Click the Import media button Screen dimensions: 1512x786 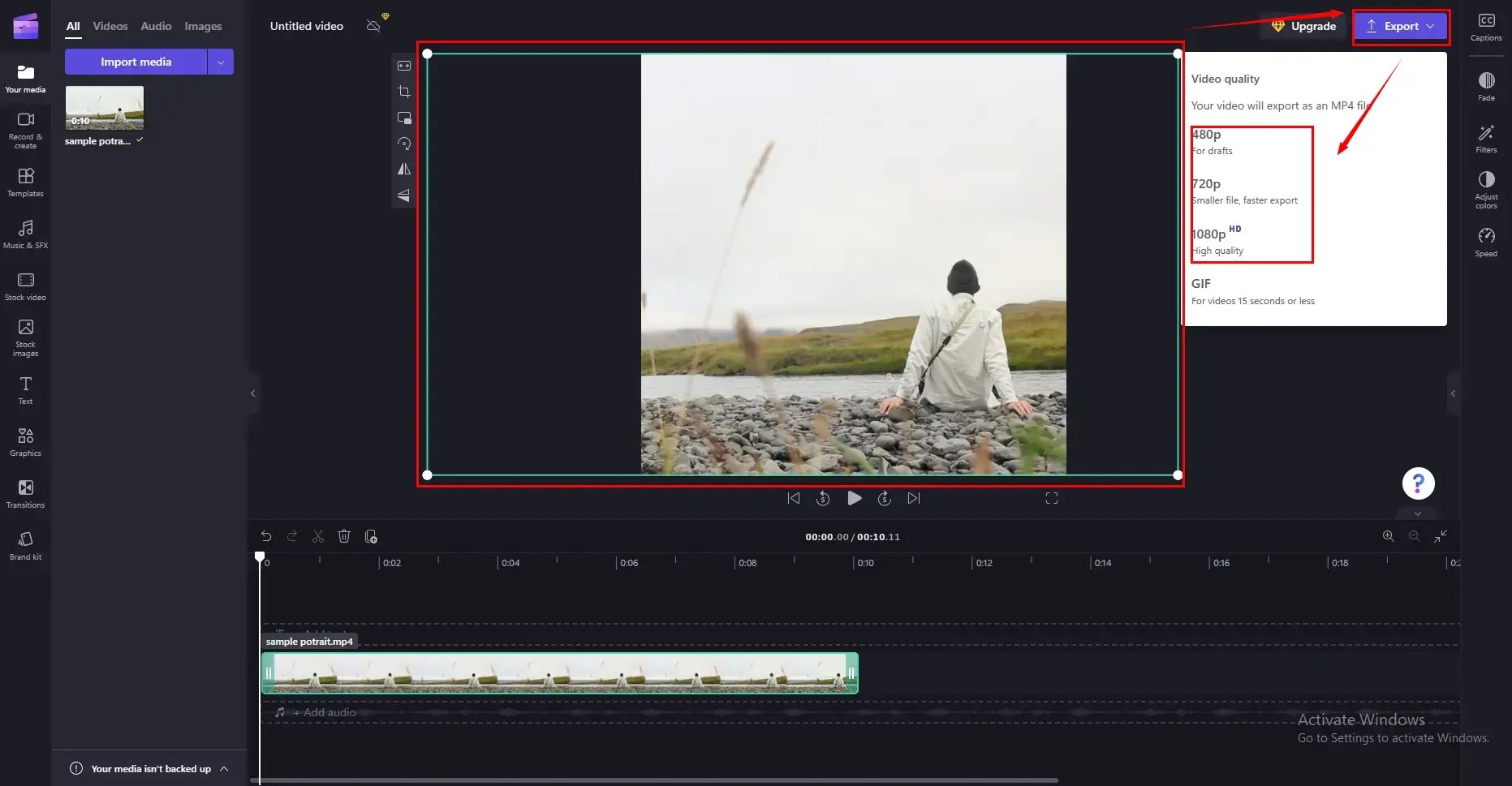(x=136, y=61)
